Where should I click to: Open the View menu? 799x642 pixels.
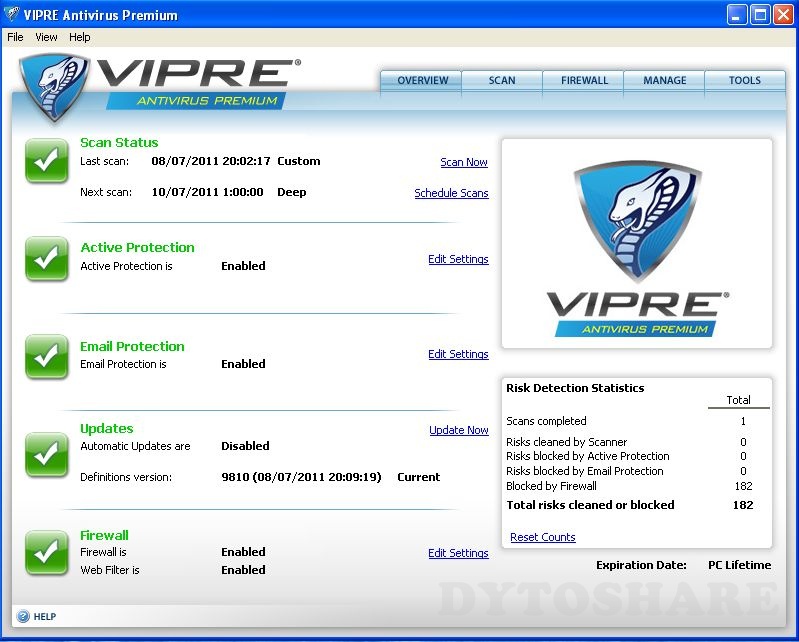point(46,37)
